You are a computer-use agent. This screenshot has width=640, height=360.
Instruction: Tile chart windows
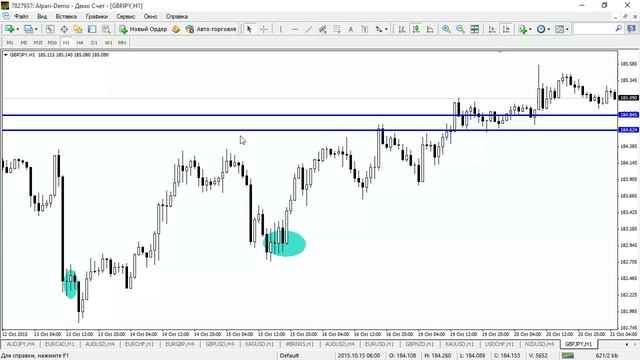pyautogui.click(x=474, y=29)
